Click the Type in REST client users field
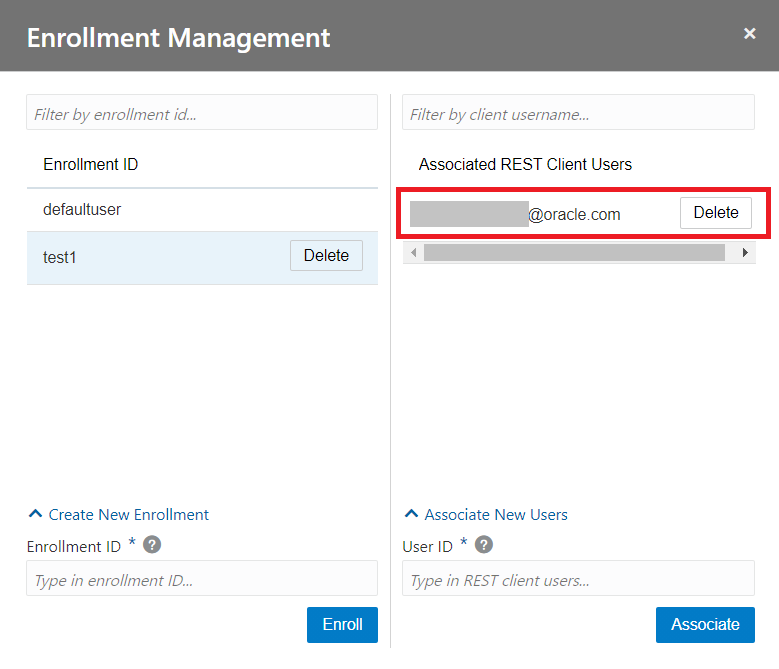Image resolution: width=779 pixels, height=669 pixels. coord(577,580)
